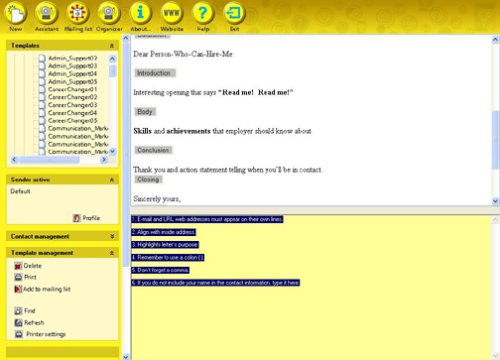Screen dimensions: 500x360
Task: Click tip 6 about including your name
Action: pyautogui.click(x=215, y=283)
